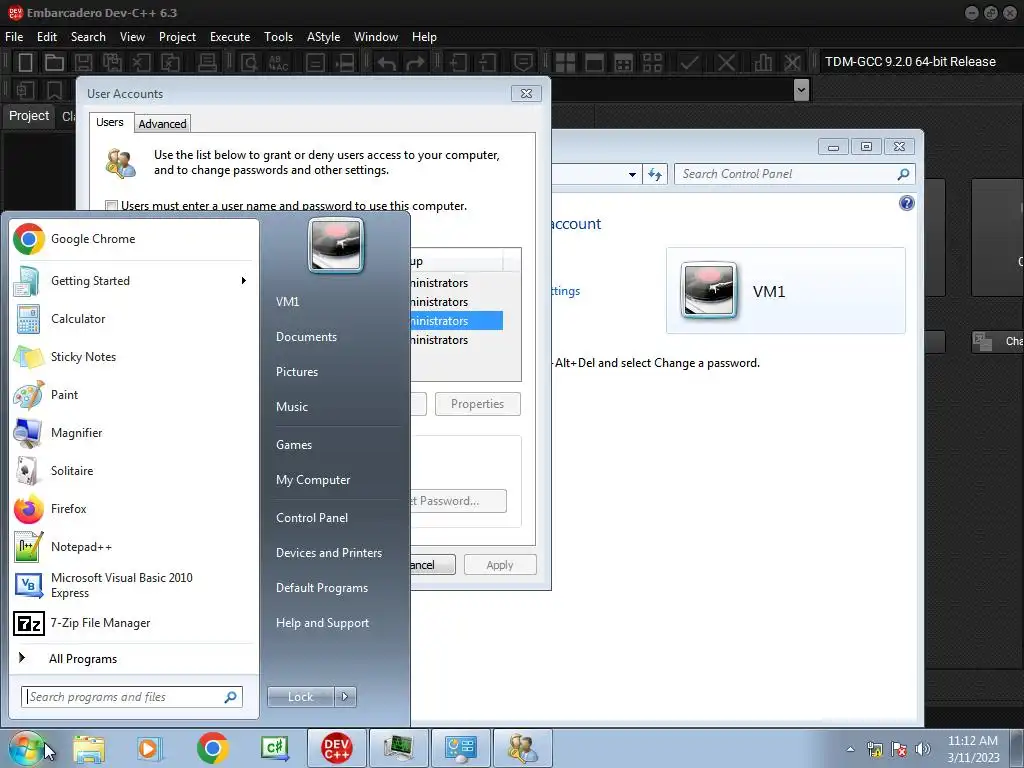Click VM1 account picture in Control Panel
This screenshot has width=1024, height=768.
click(709, 290)
